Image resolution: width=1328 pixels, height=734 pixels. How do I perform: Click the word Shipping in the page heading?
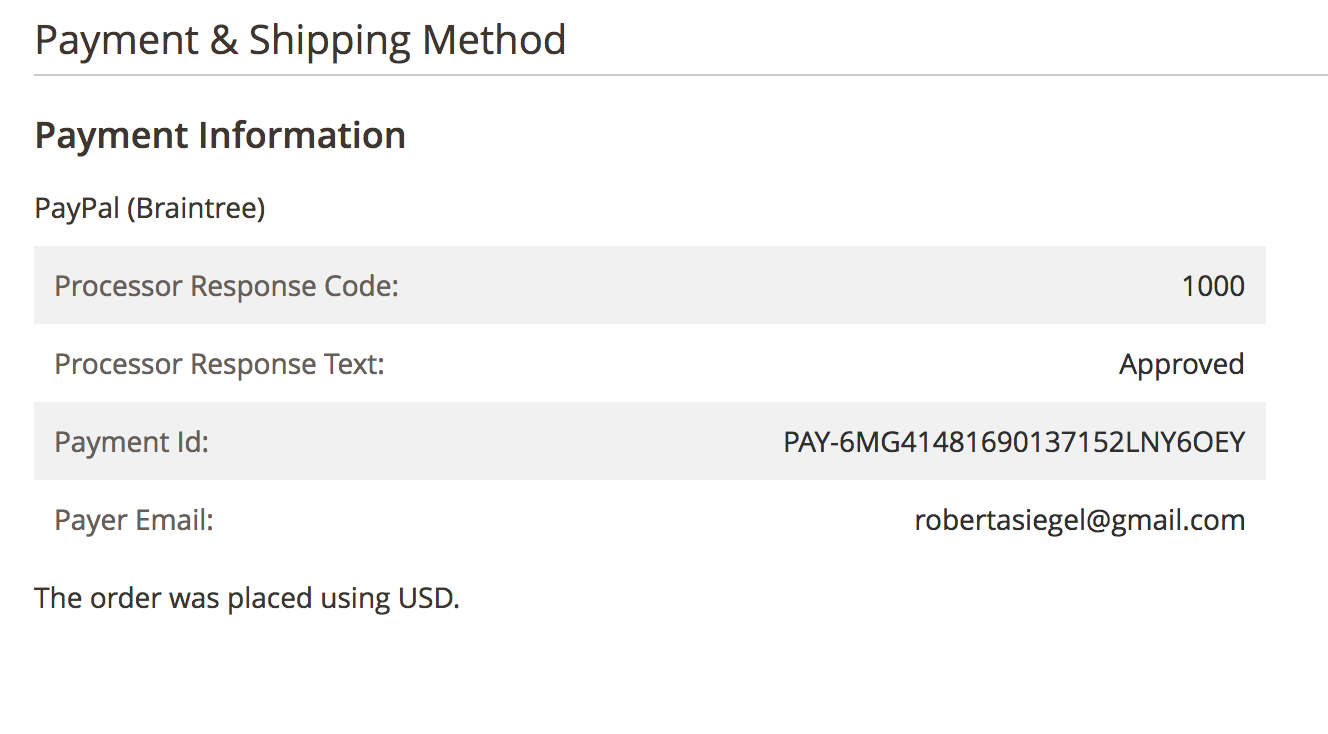330,41
